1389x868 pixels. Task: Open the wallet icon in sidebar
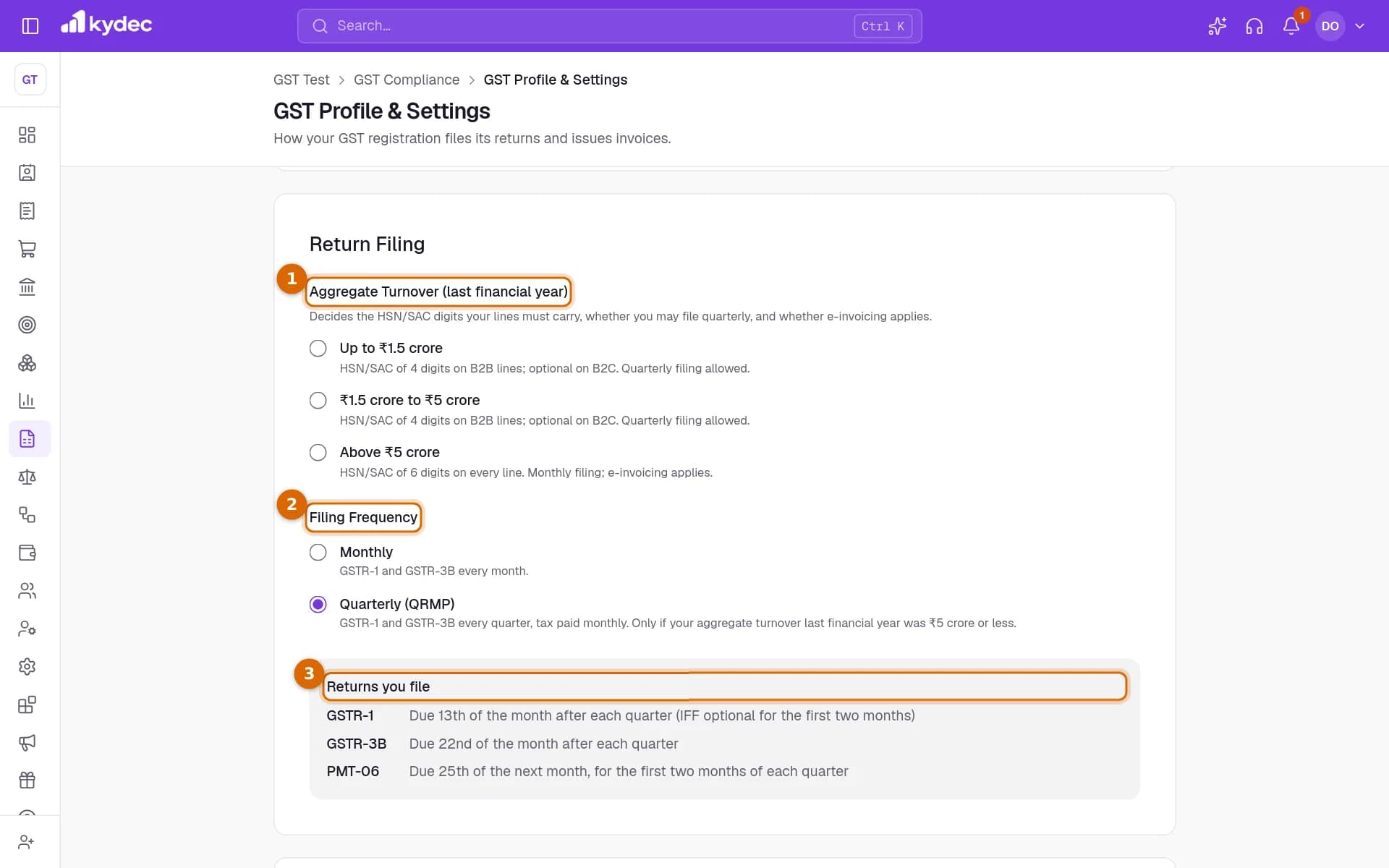click(27, 553)
